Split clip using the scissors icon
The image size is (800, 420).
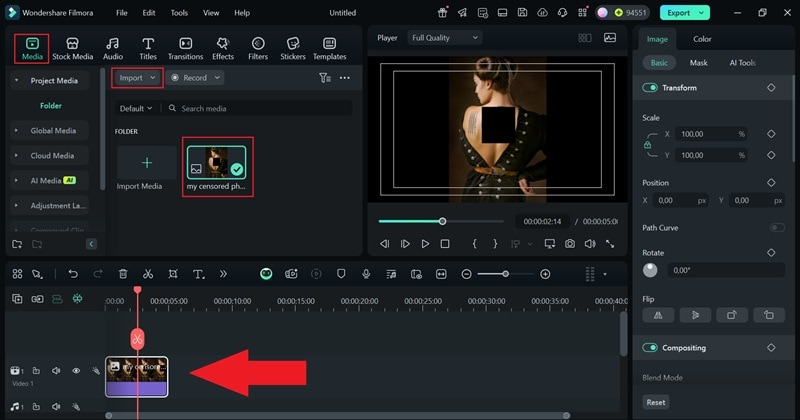click(x=148, y=274)
